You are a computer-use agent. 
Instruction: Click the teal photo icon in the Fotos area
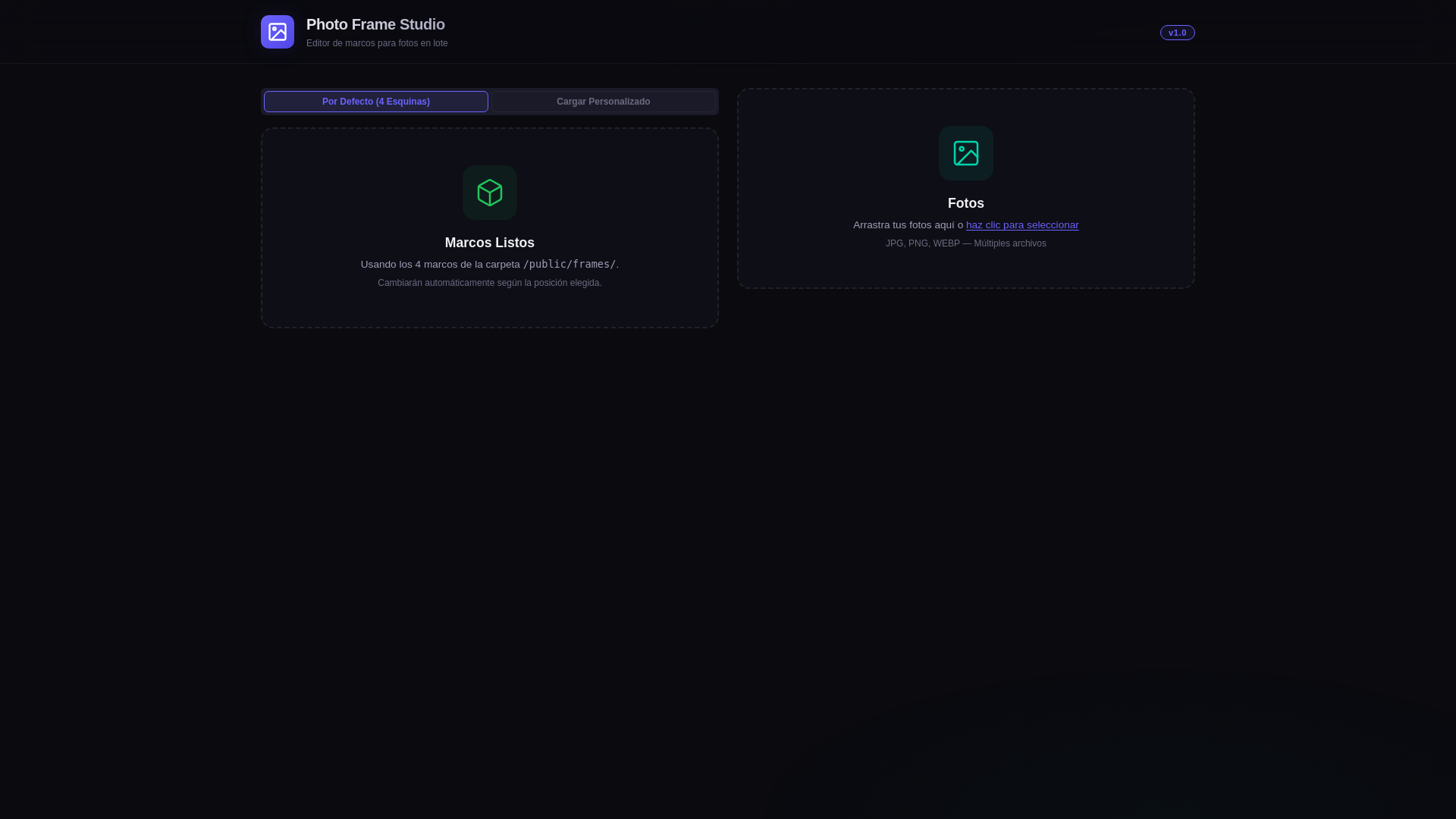click(x=965, y=153)
